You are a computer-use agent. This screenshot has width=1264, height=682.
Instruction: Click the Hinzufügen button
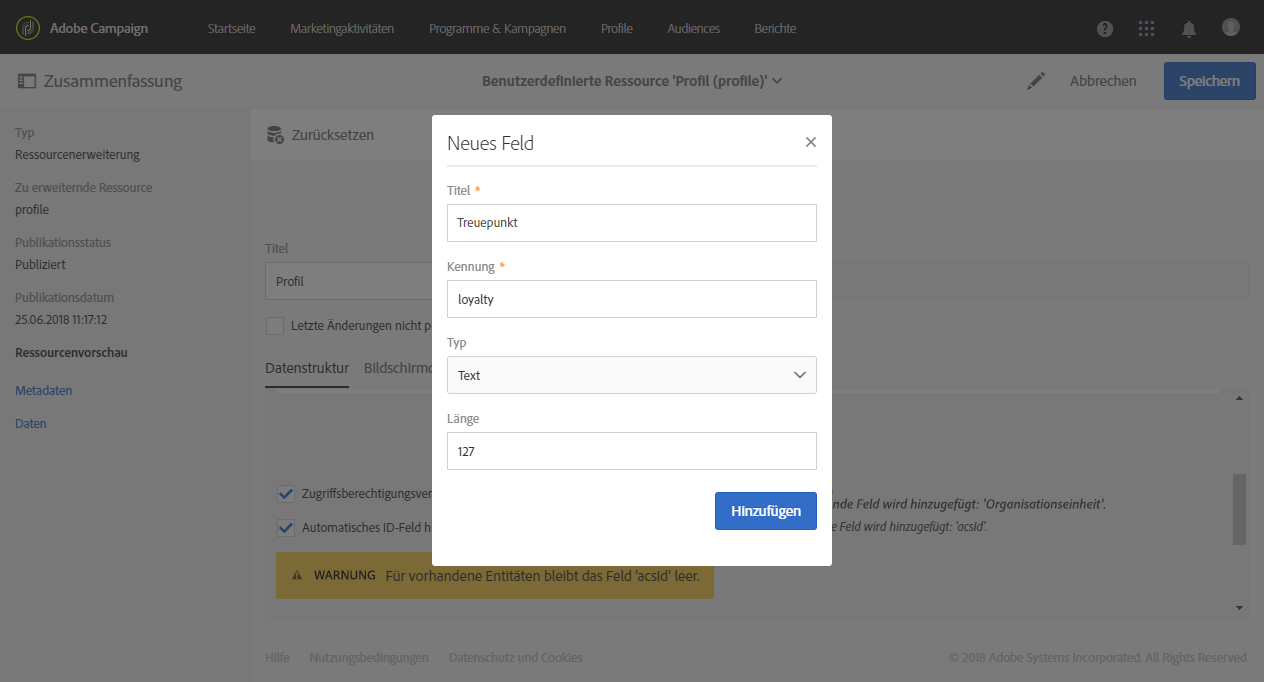[765, 511]
